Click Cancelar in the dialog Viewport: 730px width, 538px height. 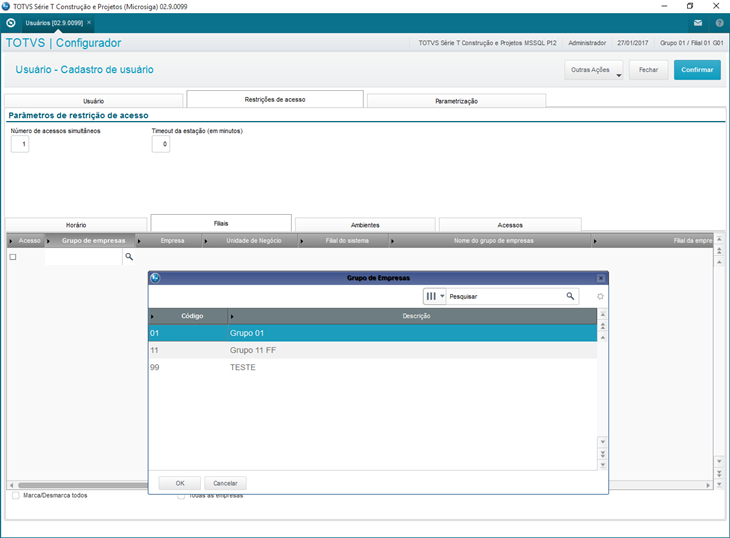point(225,483)
